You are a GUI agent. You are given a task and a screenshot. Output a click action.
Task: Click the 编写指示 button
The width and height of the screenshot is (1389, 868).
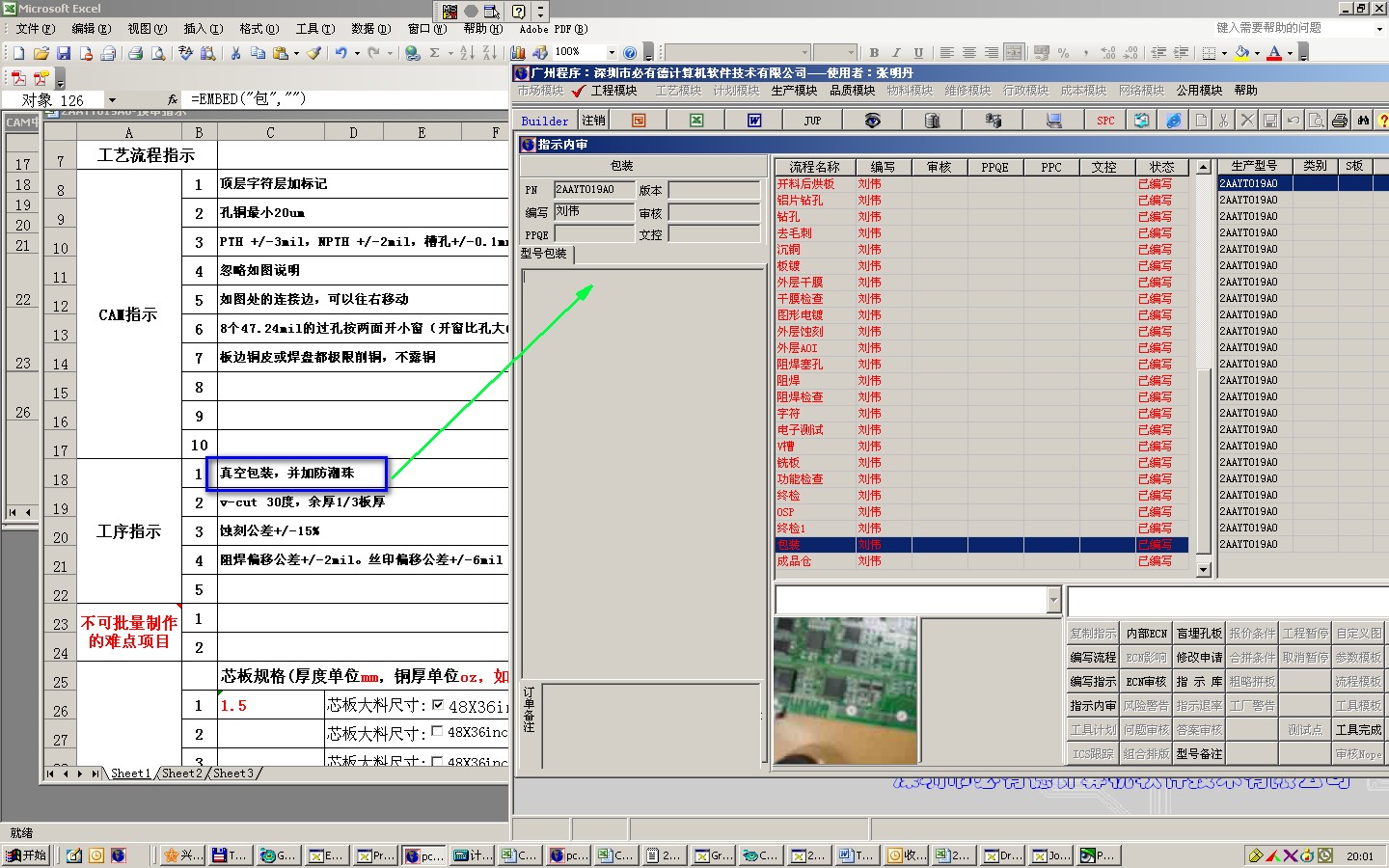pos(1093,682)
